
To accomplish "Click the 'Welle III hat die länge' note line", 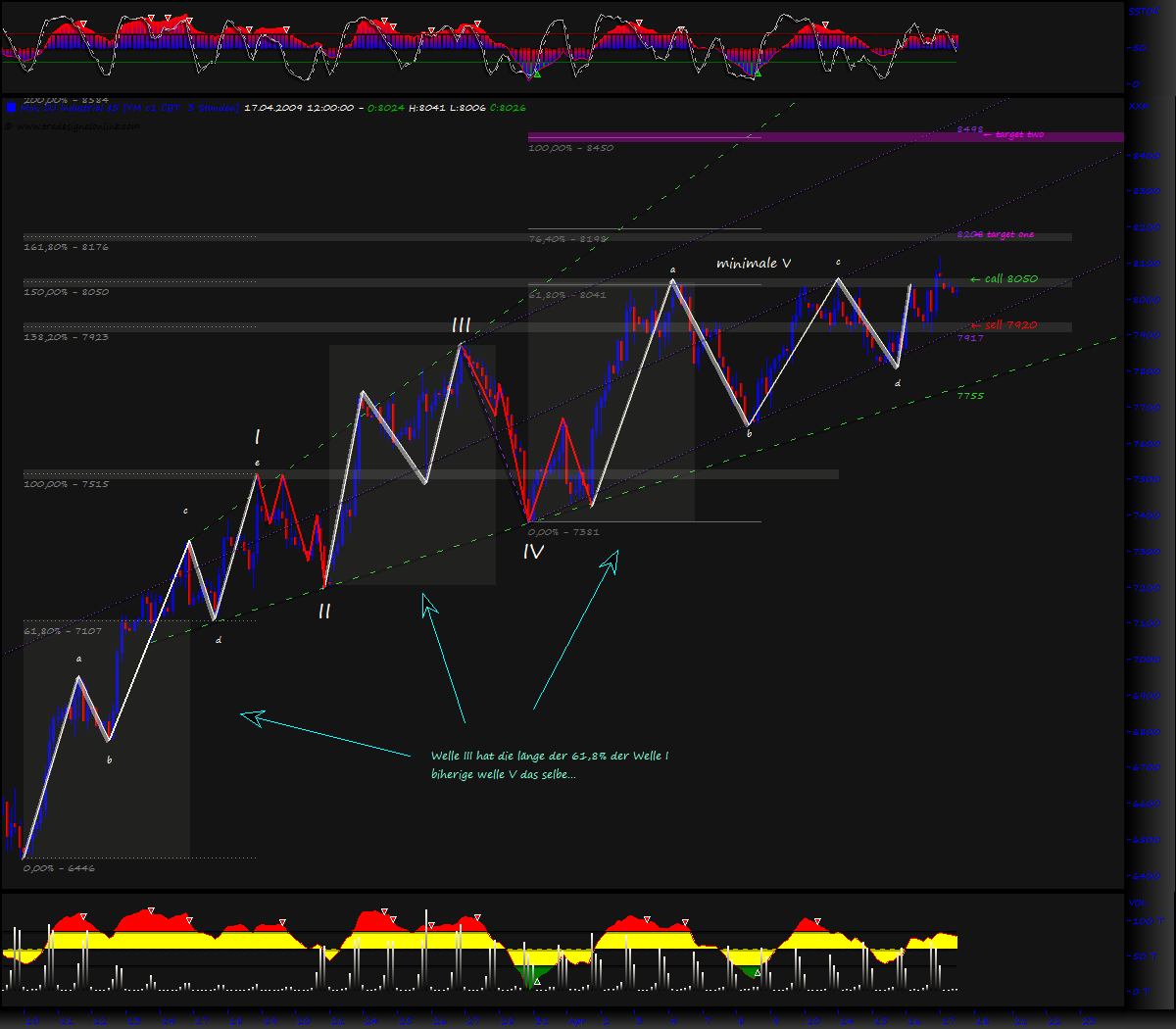I will point(550,756).
